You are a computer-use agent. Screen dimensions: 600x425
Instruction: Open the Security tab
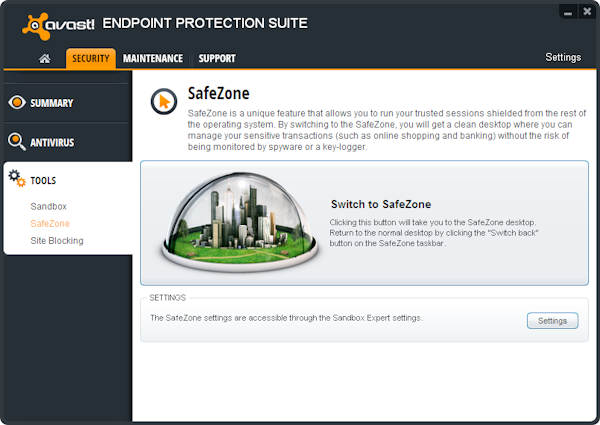(91, 59)
